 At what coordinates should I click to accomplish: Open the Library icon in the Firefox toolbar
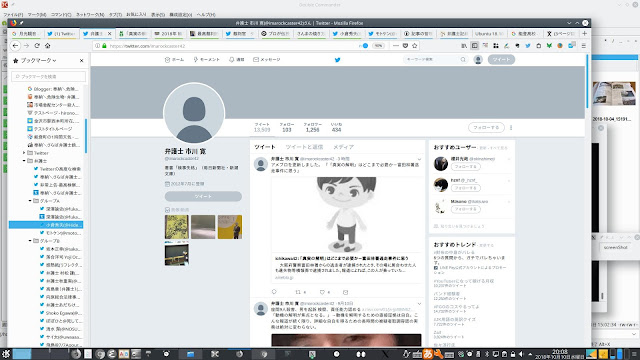click(464, 46)
